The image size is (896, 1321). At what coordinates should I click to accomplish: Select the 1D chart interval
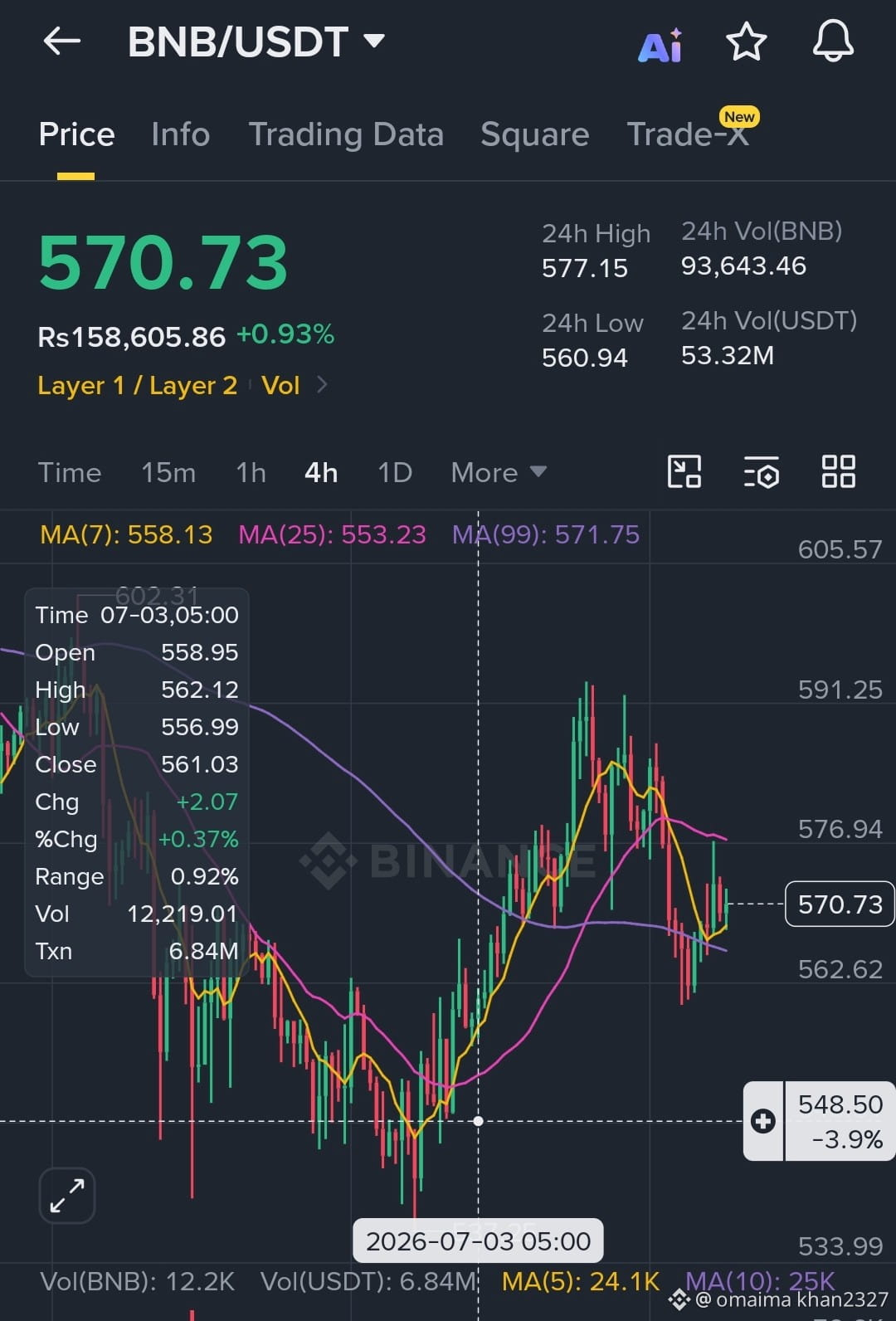pyautogui.click(x=395, y=473)
